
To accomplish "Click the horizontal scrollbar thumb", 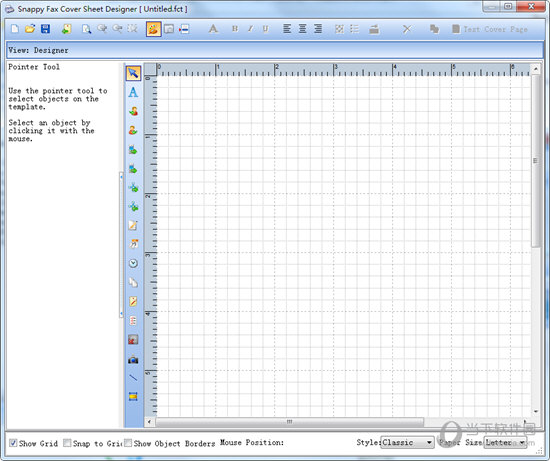I will click(x=289, y=422).
